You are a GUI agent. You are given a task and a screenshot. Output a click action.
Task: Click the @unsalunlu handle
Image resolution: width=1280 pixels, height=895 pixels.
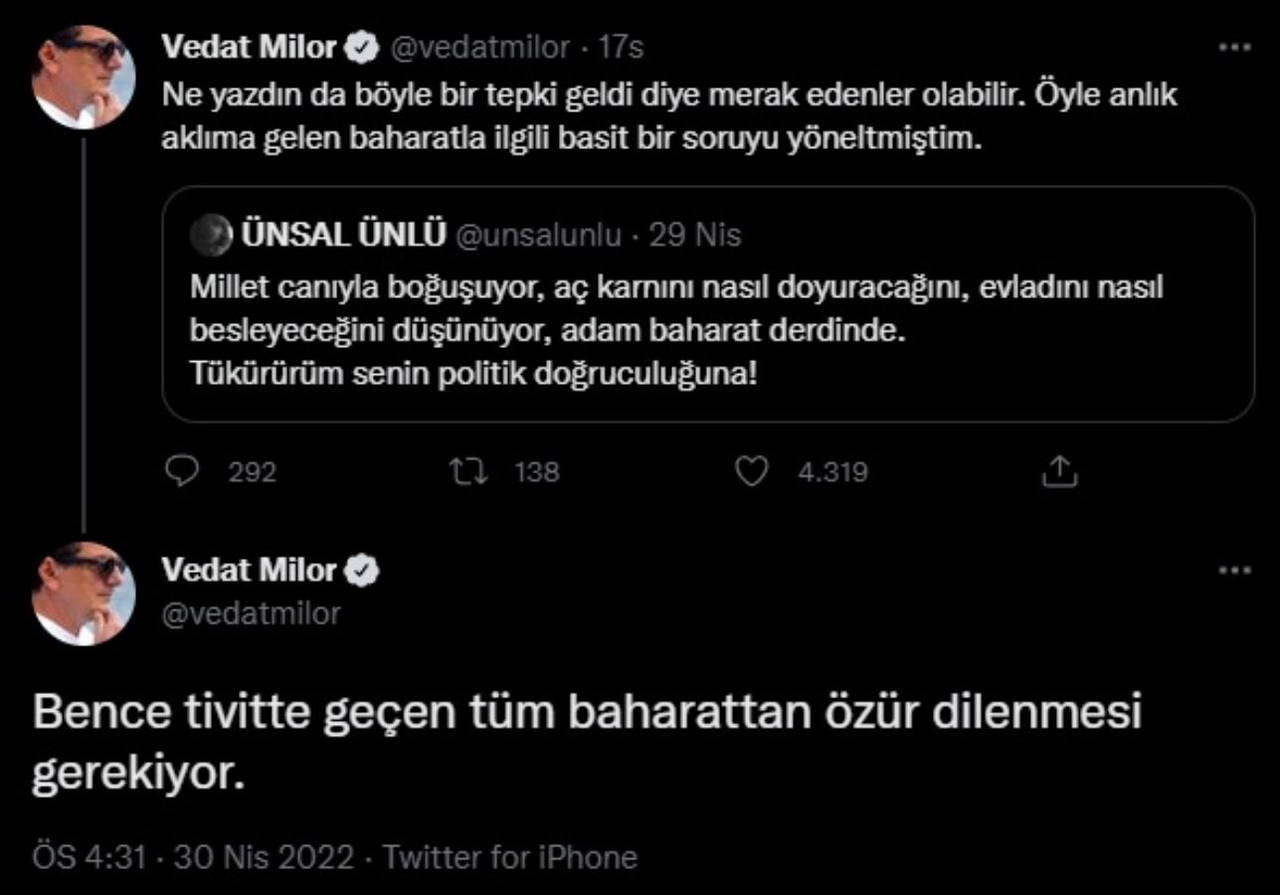pyautogui.click(x=538, y=235)
